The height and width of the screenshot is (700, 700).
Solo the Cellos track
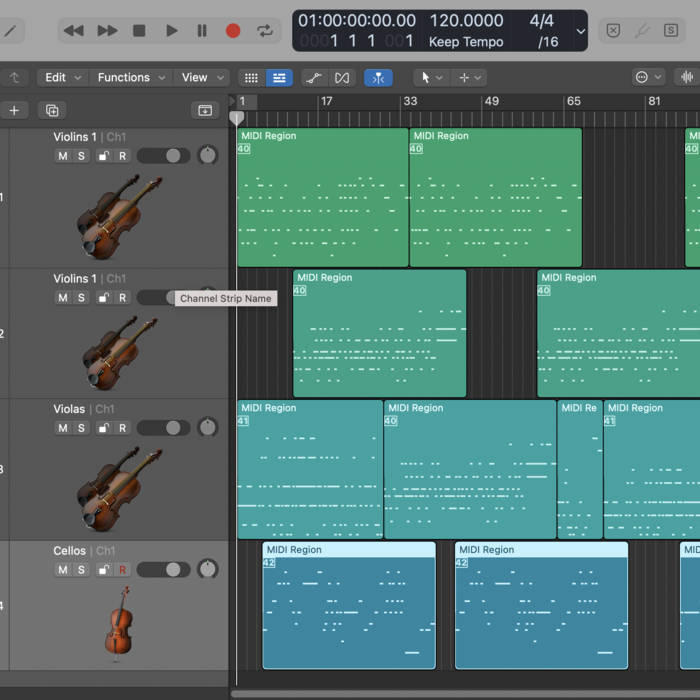coord(82,570)
